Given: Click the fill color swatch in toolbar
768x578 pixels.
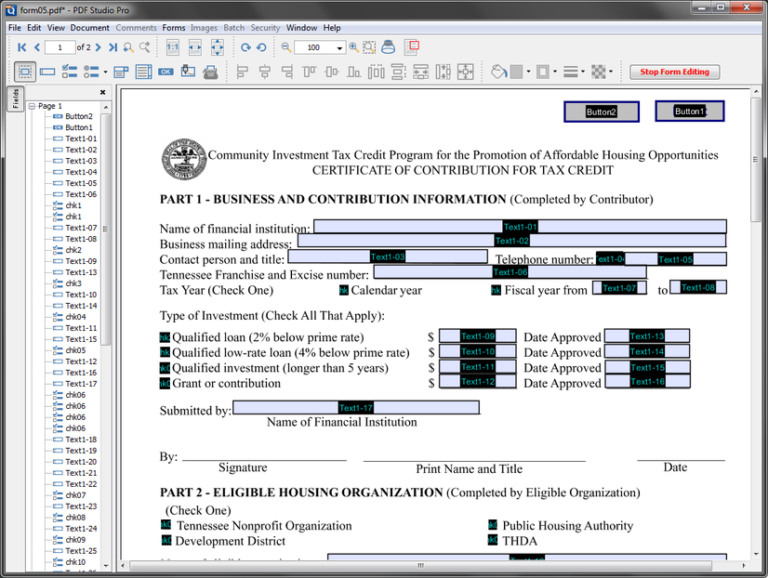Looking at the screenshot, I should pyautogui.click(x=516, y=72).
